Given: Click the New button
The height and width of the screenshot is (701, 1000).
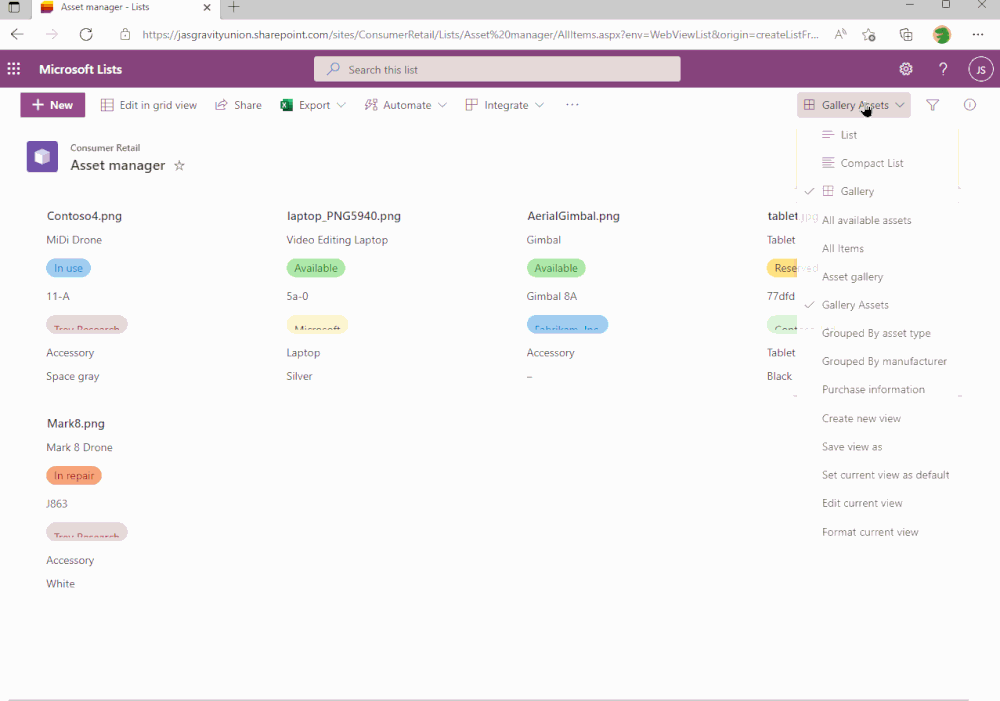Looking at the screenshot, I should (x=52, y=105).
